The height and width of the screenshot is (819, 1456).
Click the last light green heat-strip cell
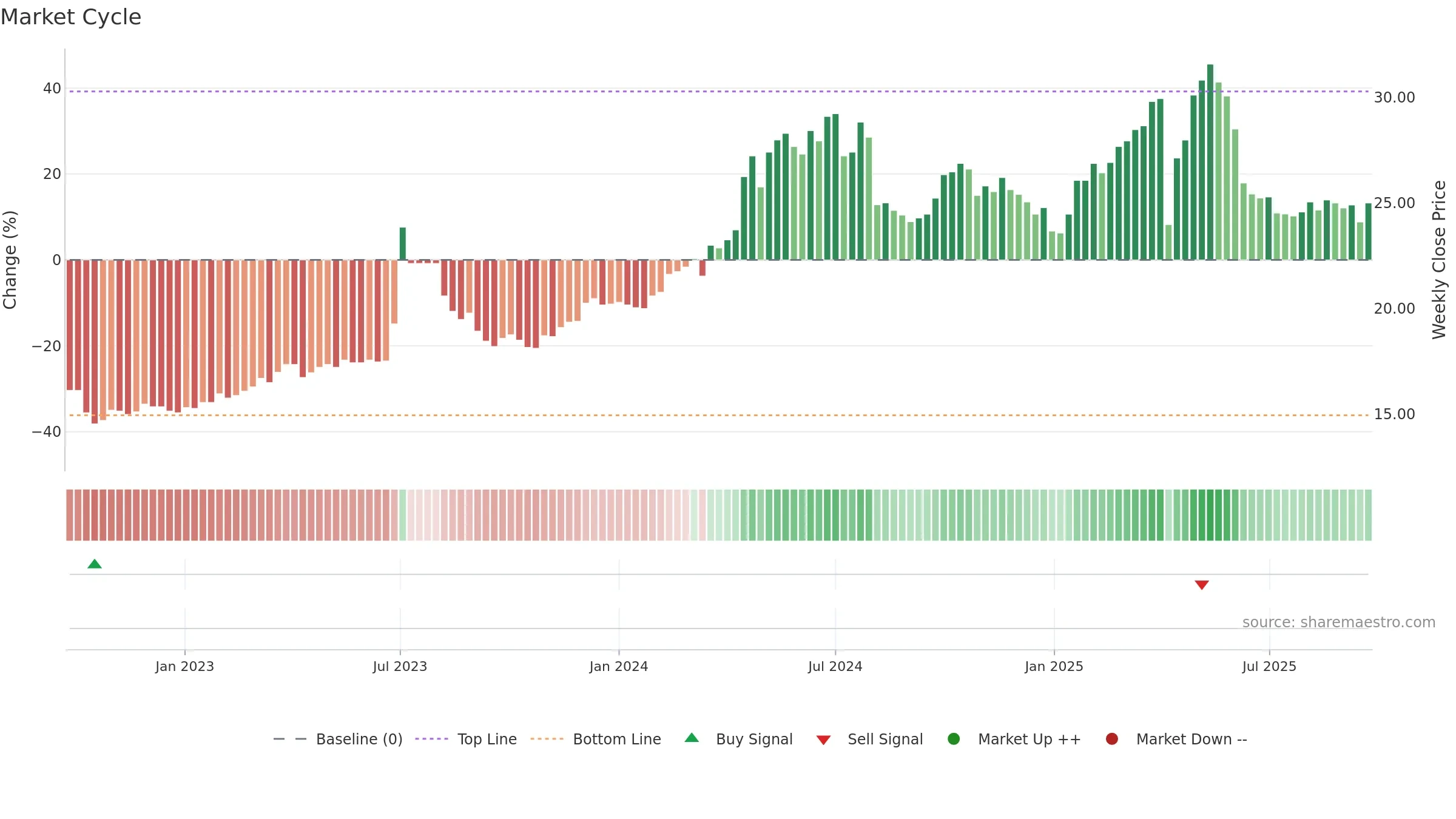click(x=1368, y=515)
